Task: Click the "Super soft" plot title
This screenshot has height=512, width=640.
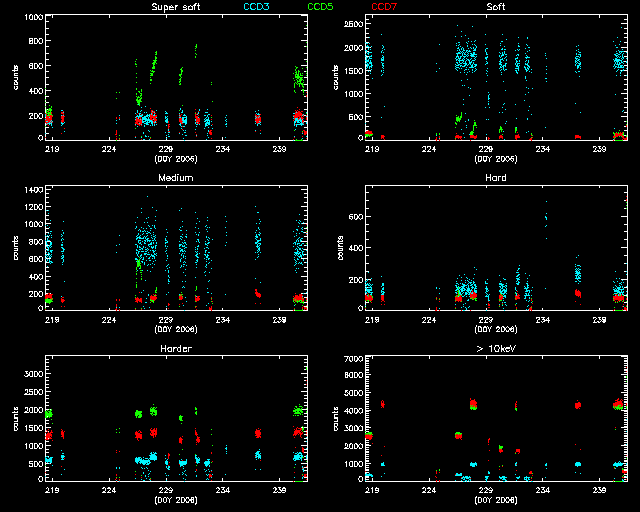Action: tap(176, 7)
